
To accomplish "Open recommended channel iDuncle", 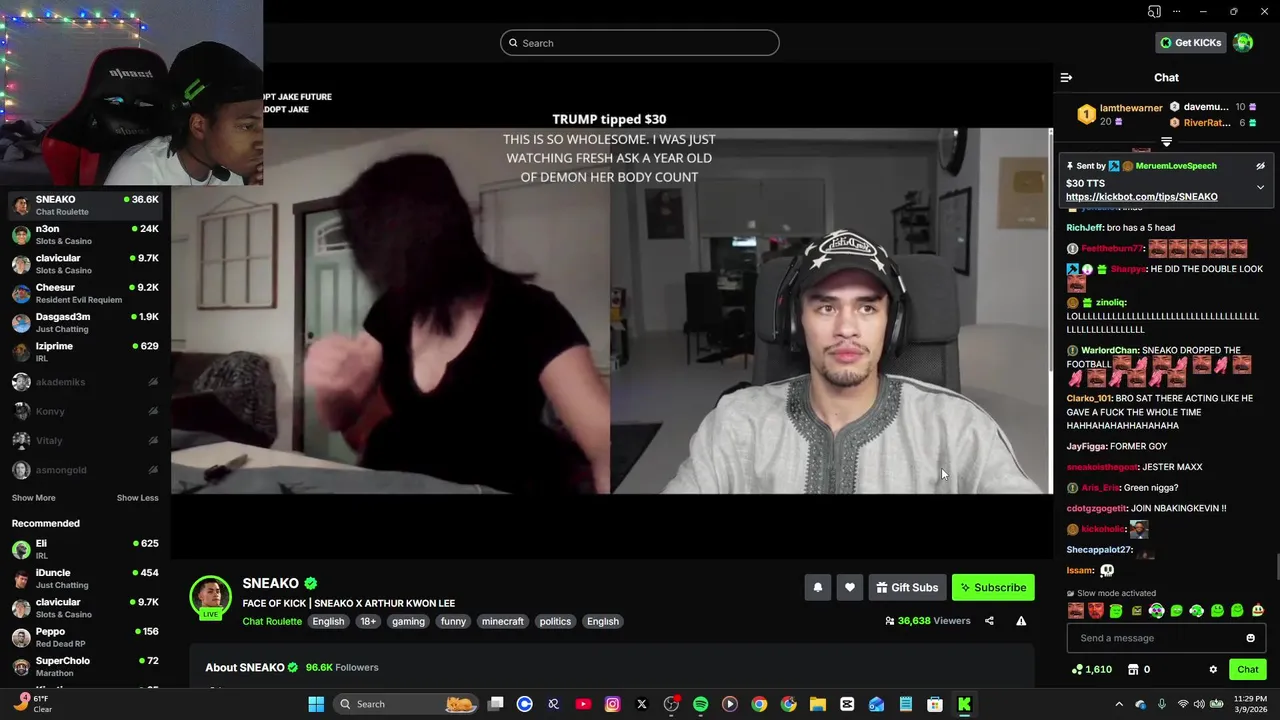I will [85, 579].
